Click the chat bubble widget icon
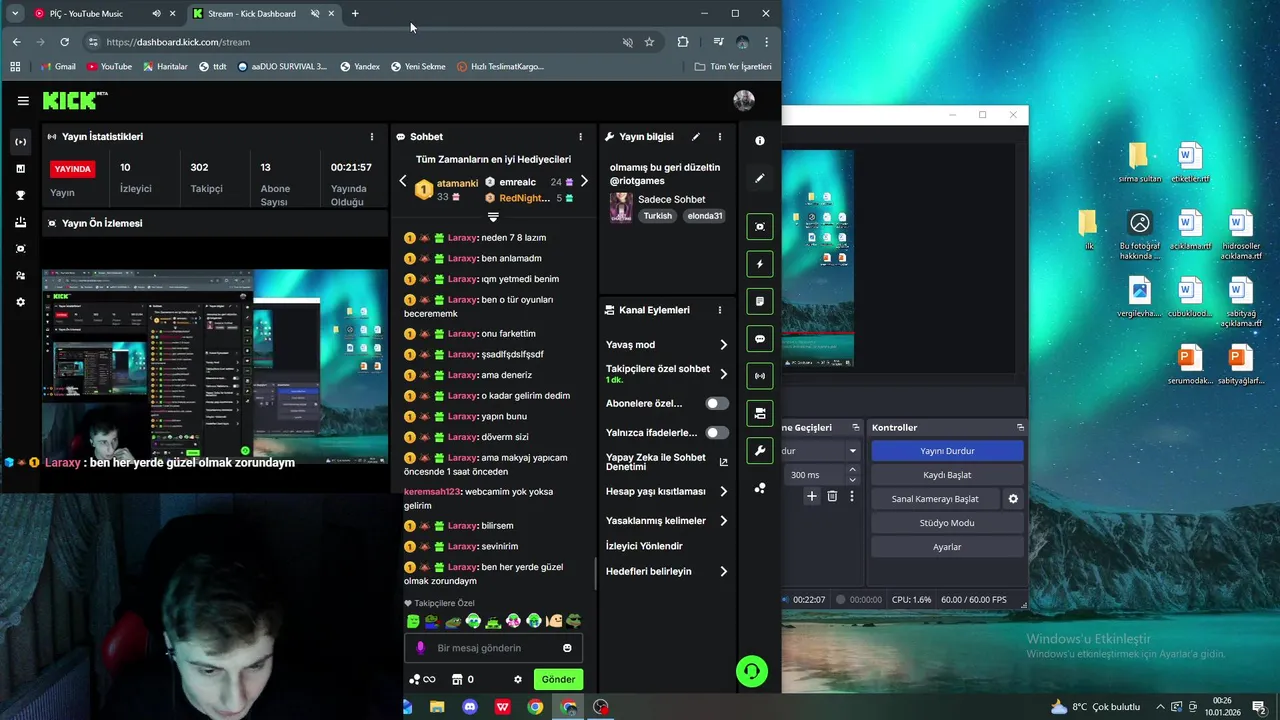This screenshot has width=1280, height=720. pos(760,339)
